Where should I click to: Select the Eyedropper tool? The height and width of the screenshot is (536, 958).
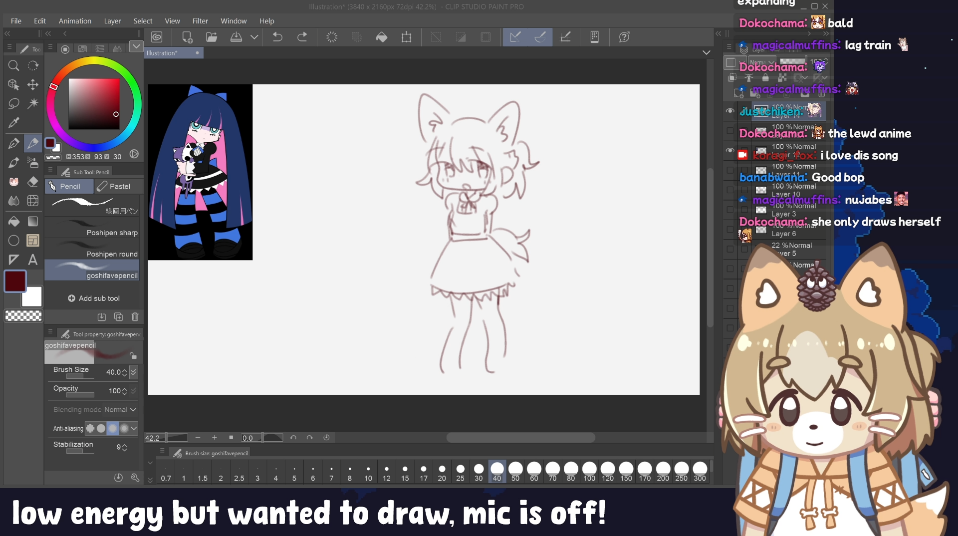[x=14, y=123]
